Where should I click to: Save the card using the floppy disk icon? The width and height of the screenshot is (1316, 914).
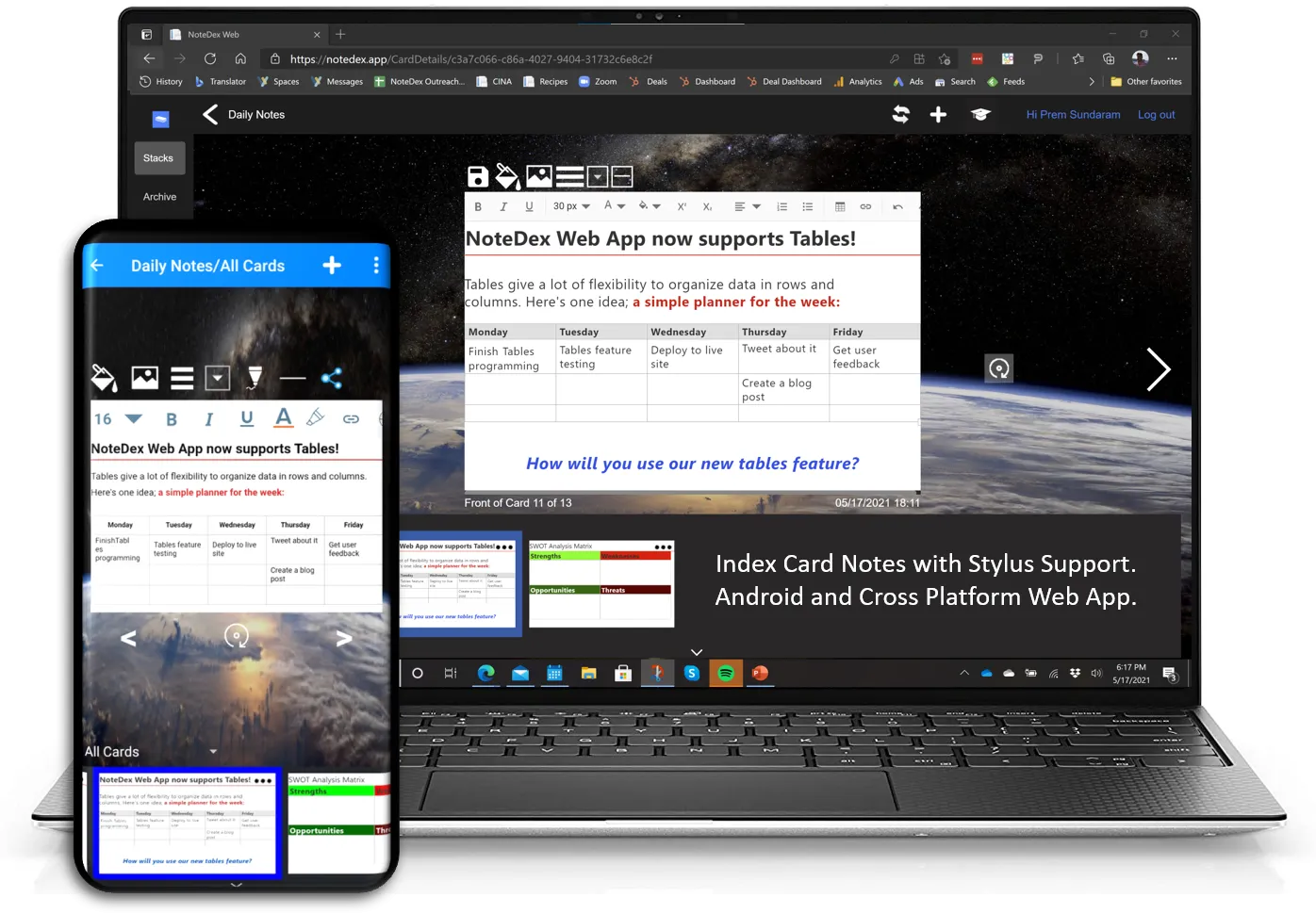477,176
